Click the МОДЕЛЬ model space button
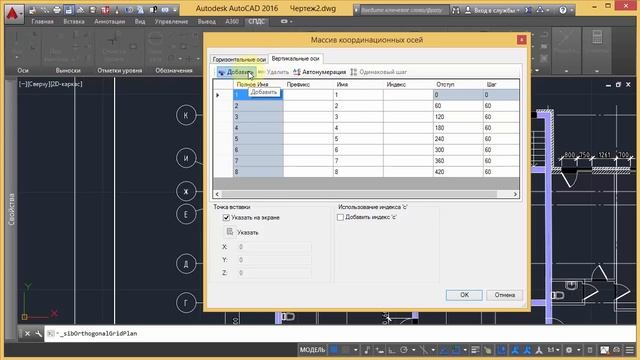The image size is (640, 360). point(313,350)
